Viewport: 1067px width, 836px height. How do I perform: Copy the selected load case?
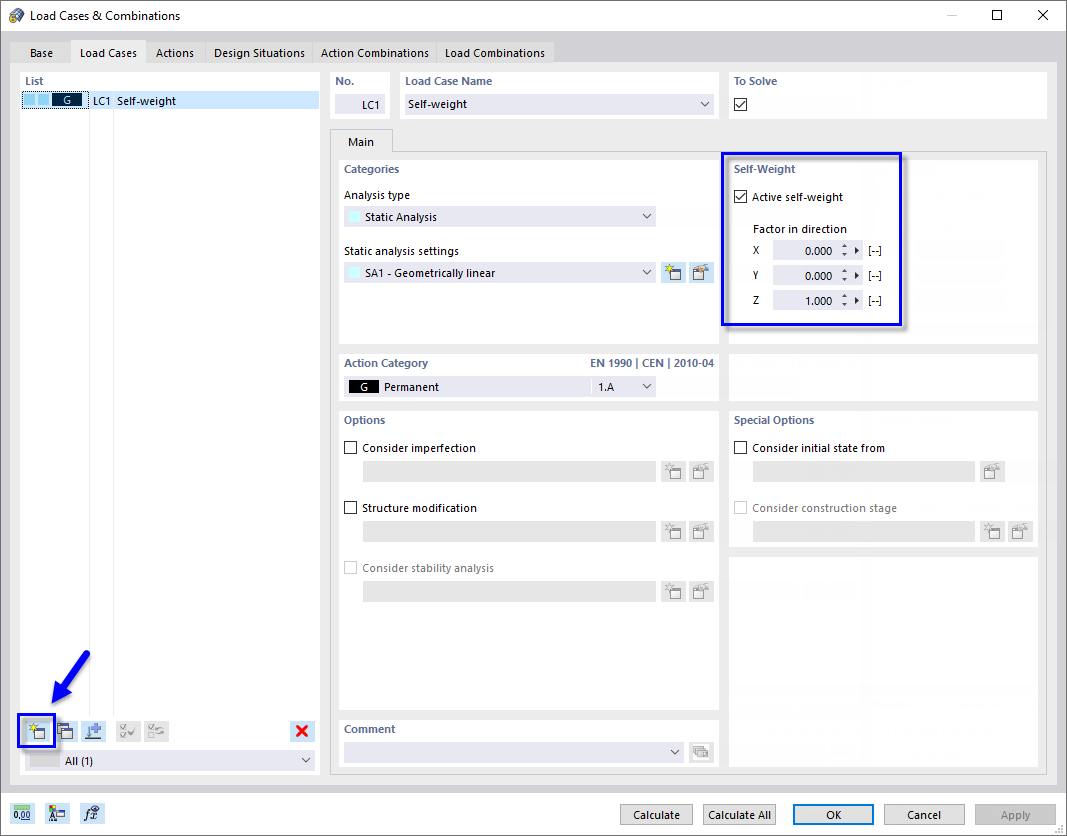65,731
